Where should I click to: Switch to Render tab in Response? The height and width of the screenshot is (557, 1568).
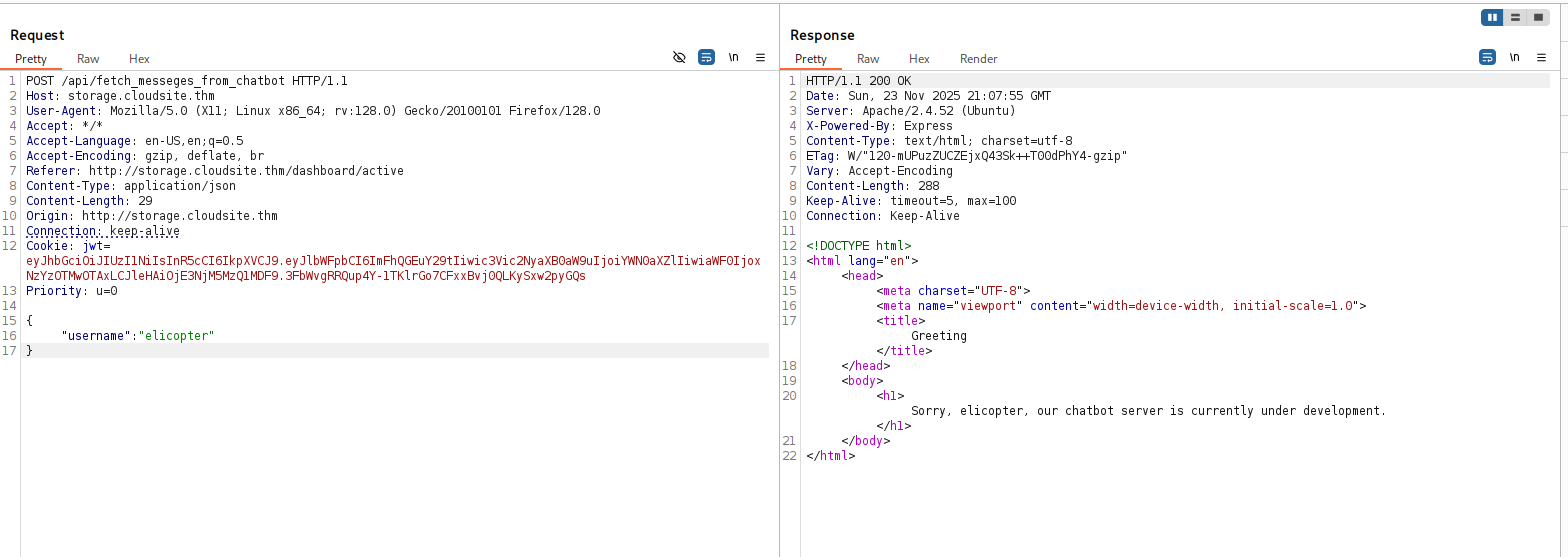(978, 59)
